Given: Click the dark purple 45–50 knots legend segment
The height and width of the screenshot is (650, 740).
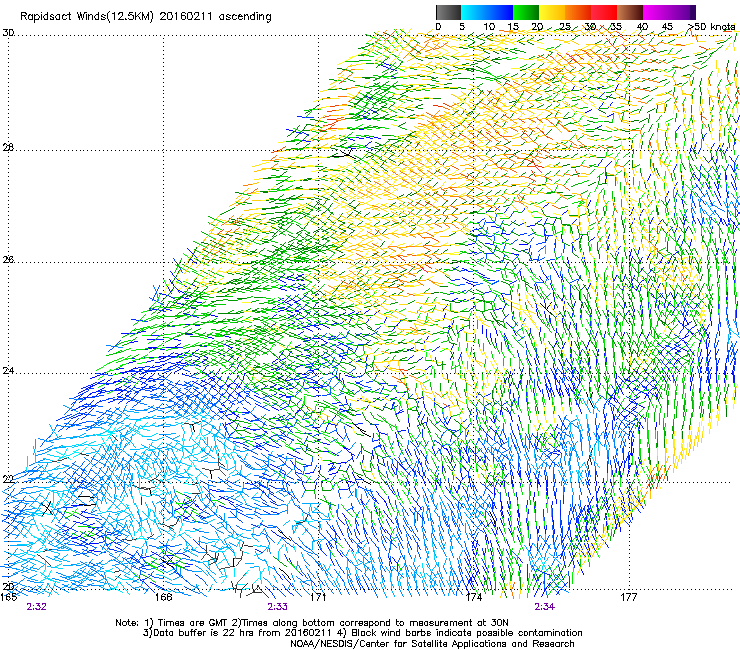Looking at the screenshot, I should pyautogui.click(x=682, y=12).
